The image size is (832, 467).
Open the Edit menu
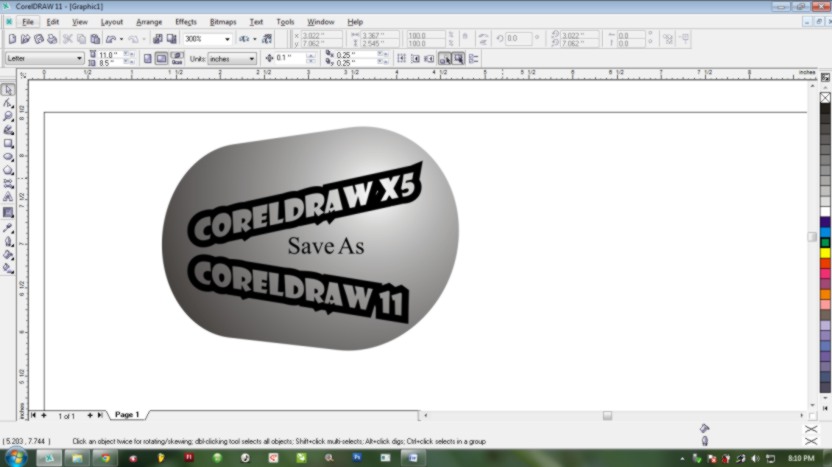[53, 22]
